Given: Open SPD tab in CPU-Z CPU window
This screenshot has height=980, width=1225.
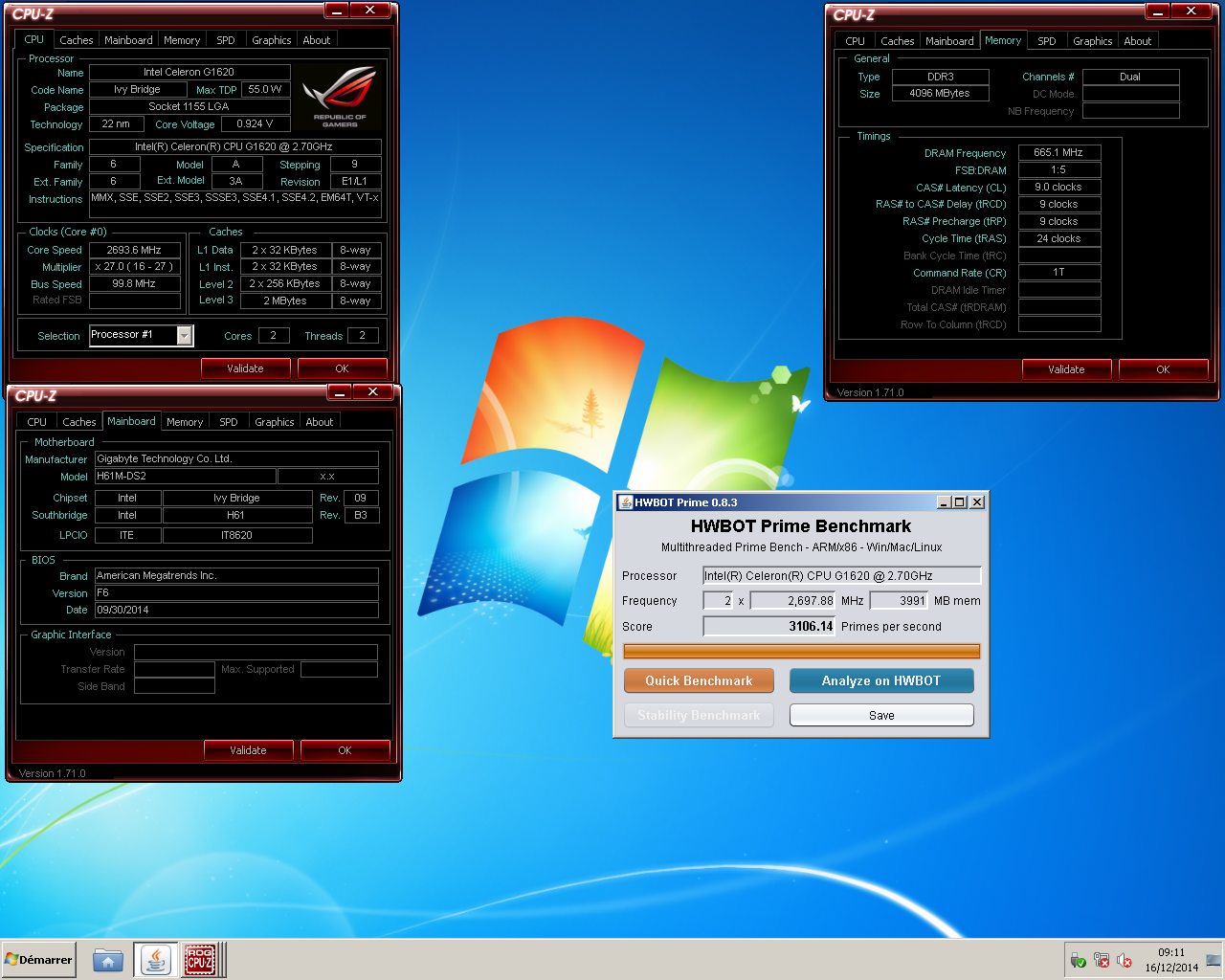Looking at the screenshot, I should (x=226, y=40).
